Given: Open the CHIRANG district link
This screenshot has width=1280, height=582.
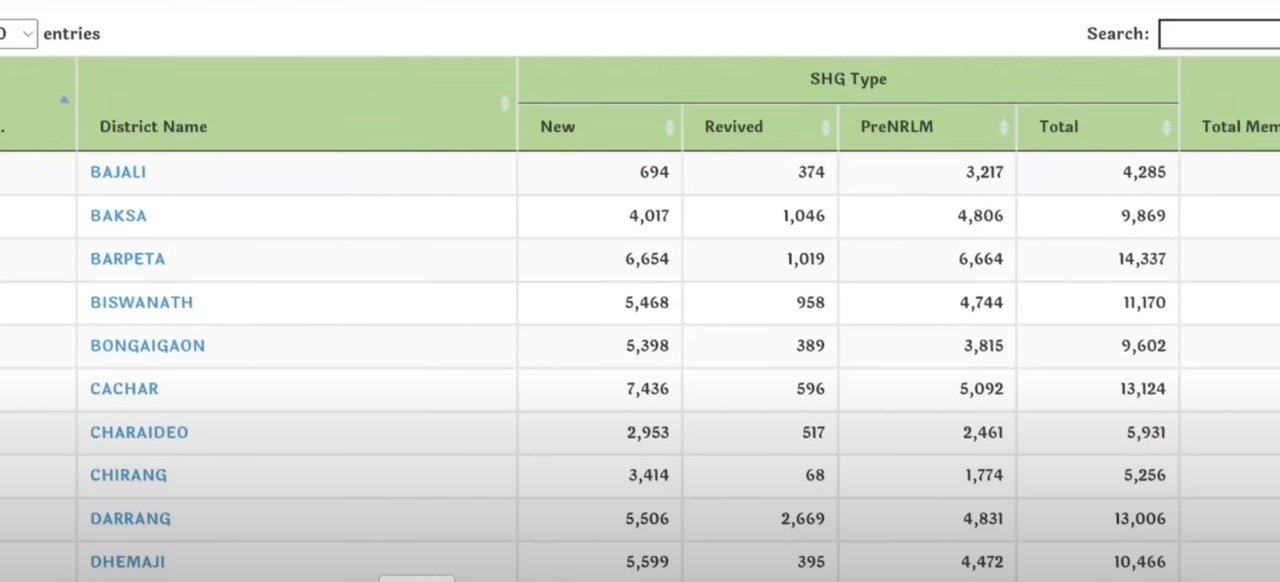Looking at the screenshot, I should click(129, 475).
